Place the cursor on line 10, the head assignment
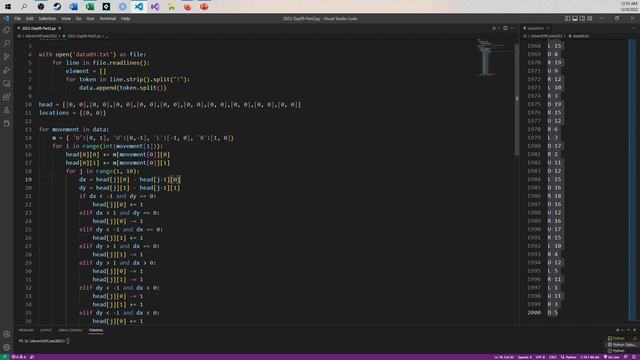The width and height of the screenshot is (640, 360). click(x=169, y=104)
